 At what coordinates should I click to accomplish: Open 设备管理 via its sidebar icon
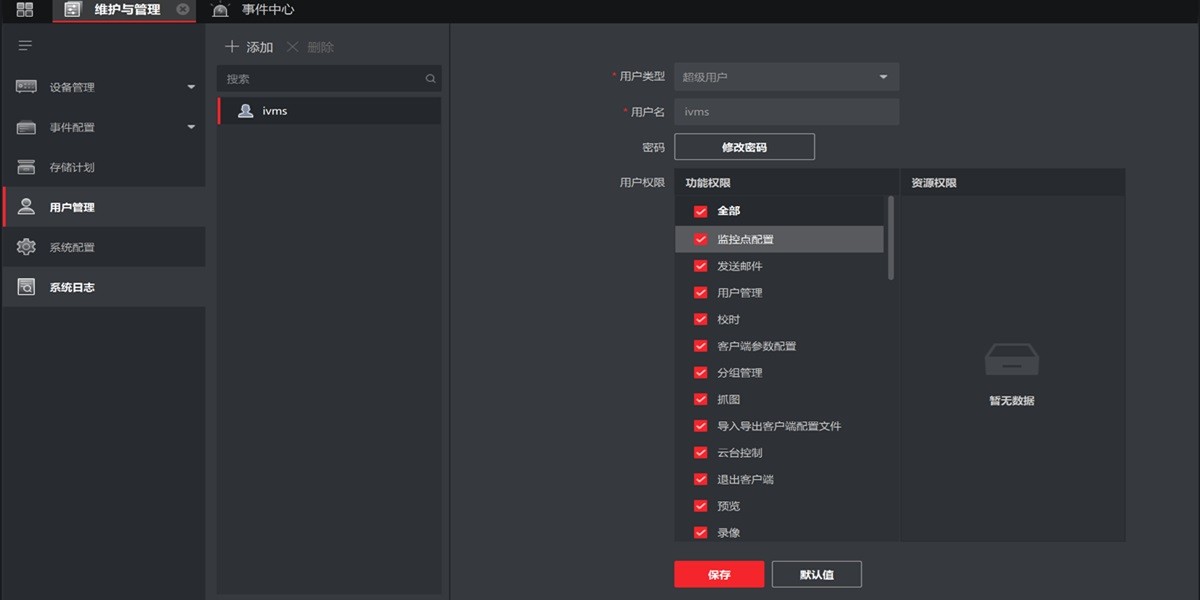coord(25,87)
